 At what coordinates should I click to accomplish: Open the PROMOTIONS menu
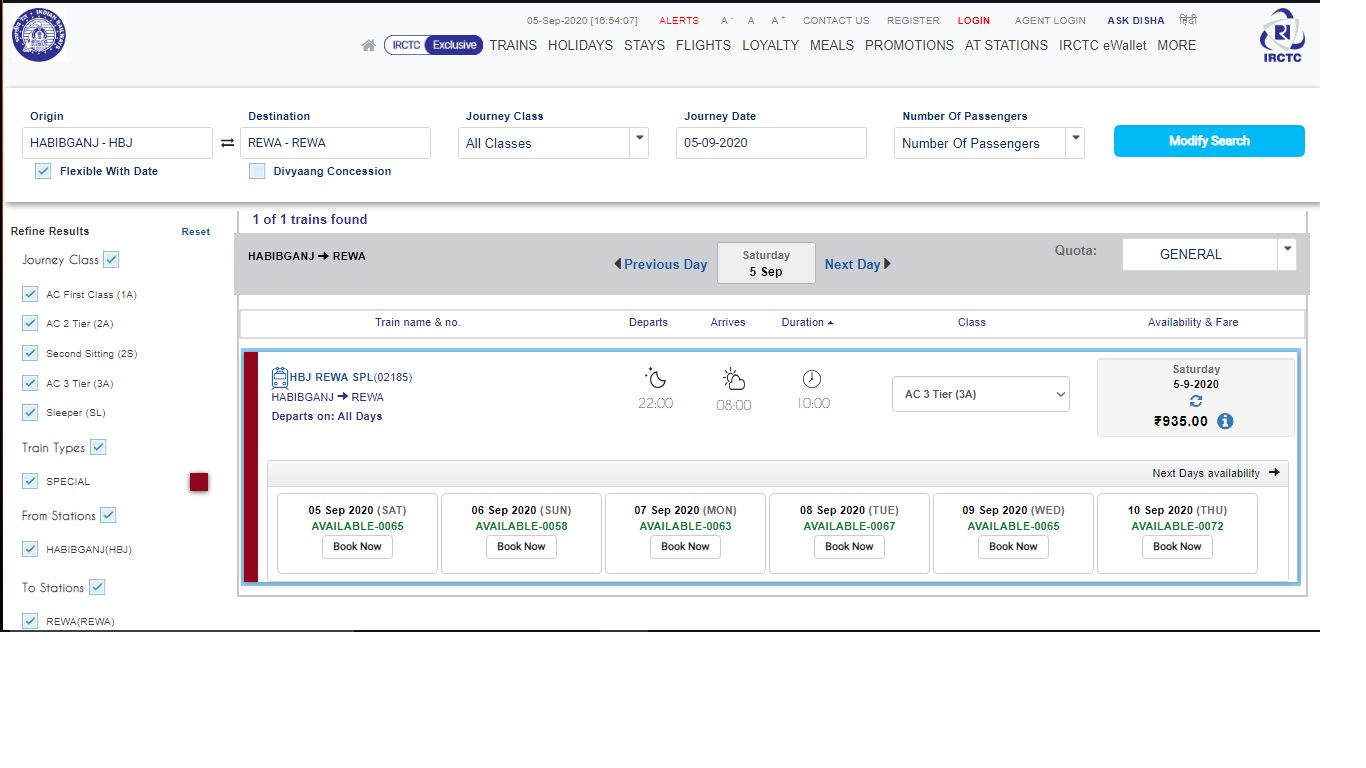[x=909, y=45]
